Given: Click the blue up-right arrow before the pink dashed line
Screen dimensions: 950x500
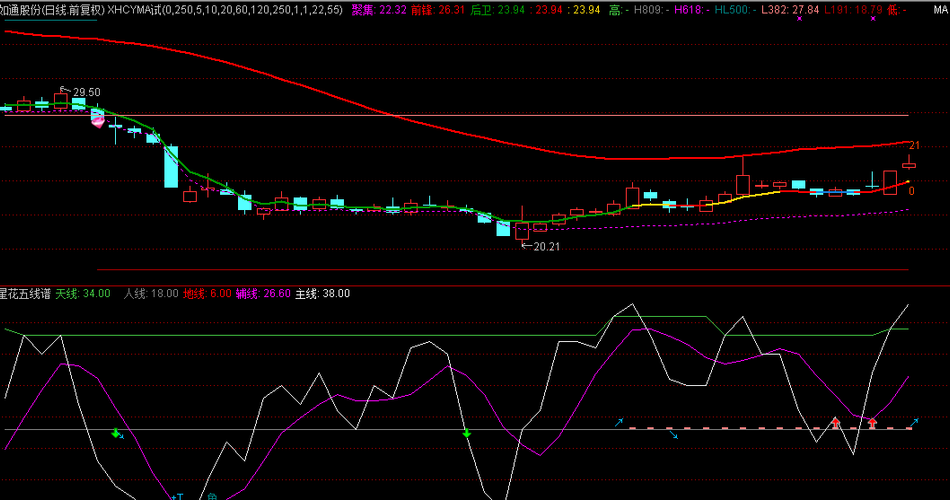Looking at the screenshot, I should pyautogui.click(x=619, y=422).
